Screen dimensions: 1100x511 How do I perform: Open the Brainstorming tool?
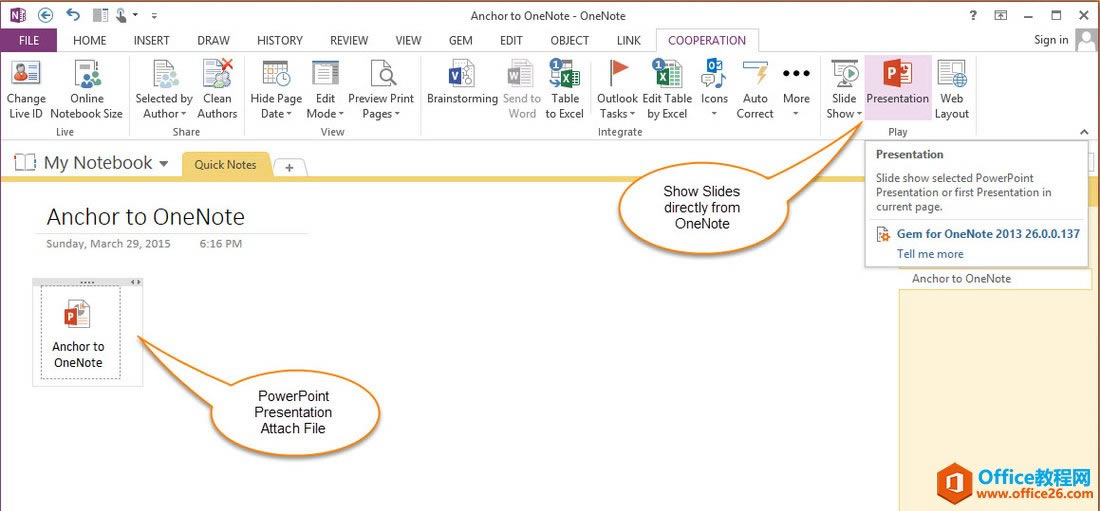tap(462, 83)
